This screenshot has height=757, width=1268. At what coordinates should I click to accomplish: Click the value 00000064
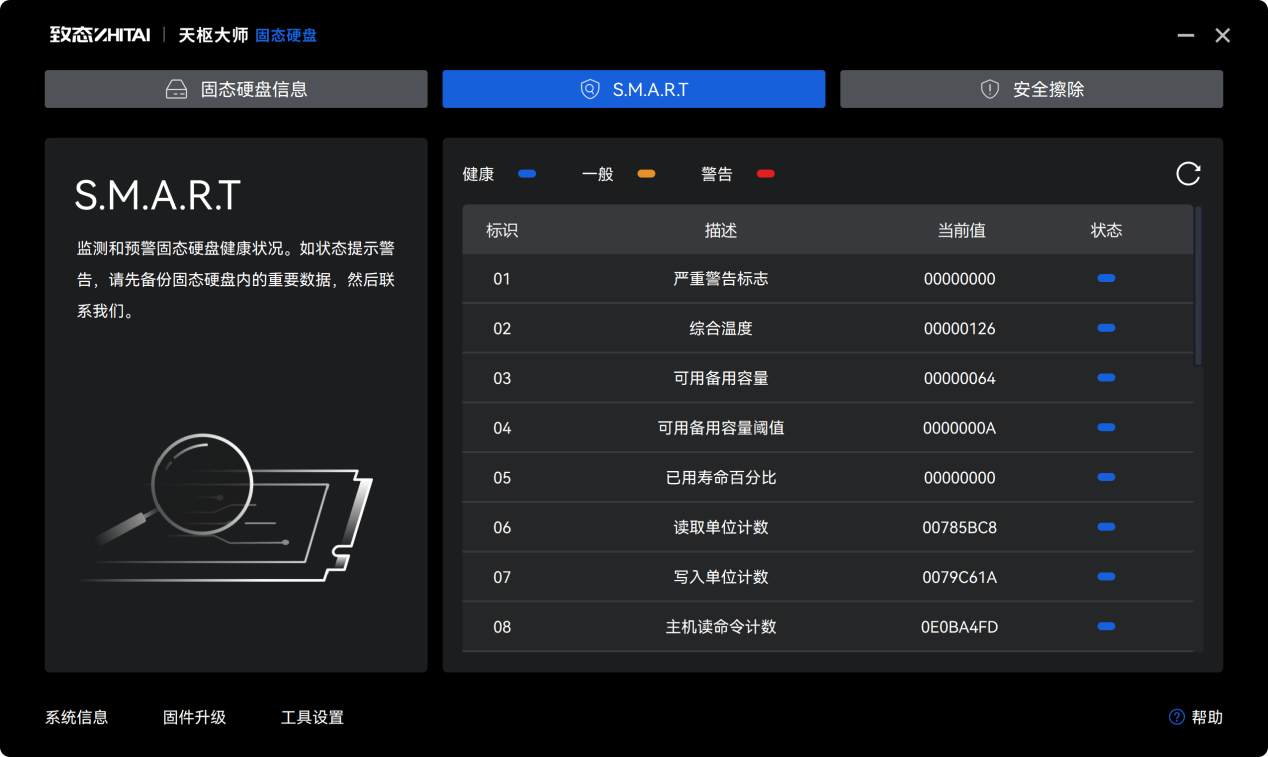tap(960, 379)
